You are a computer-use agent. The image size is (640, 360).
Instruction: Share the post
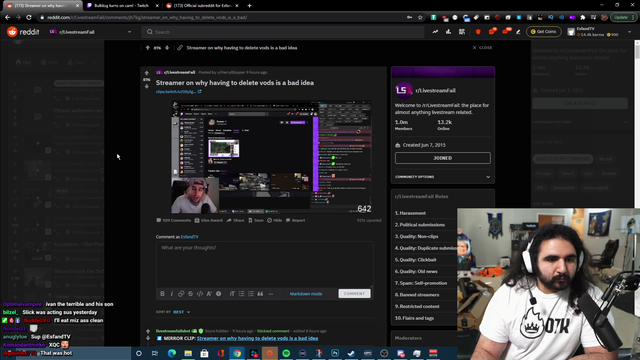pos(236,220)
